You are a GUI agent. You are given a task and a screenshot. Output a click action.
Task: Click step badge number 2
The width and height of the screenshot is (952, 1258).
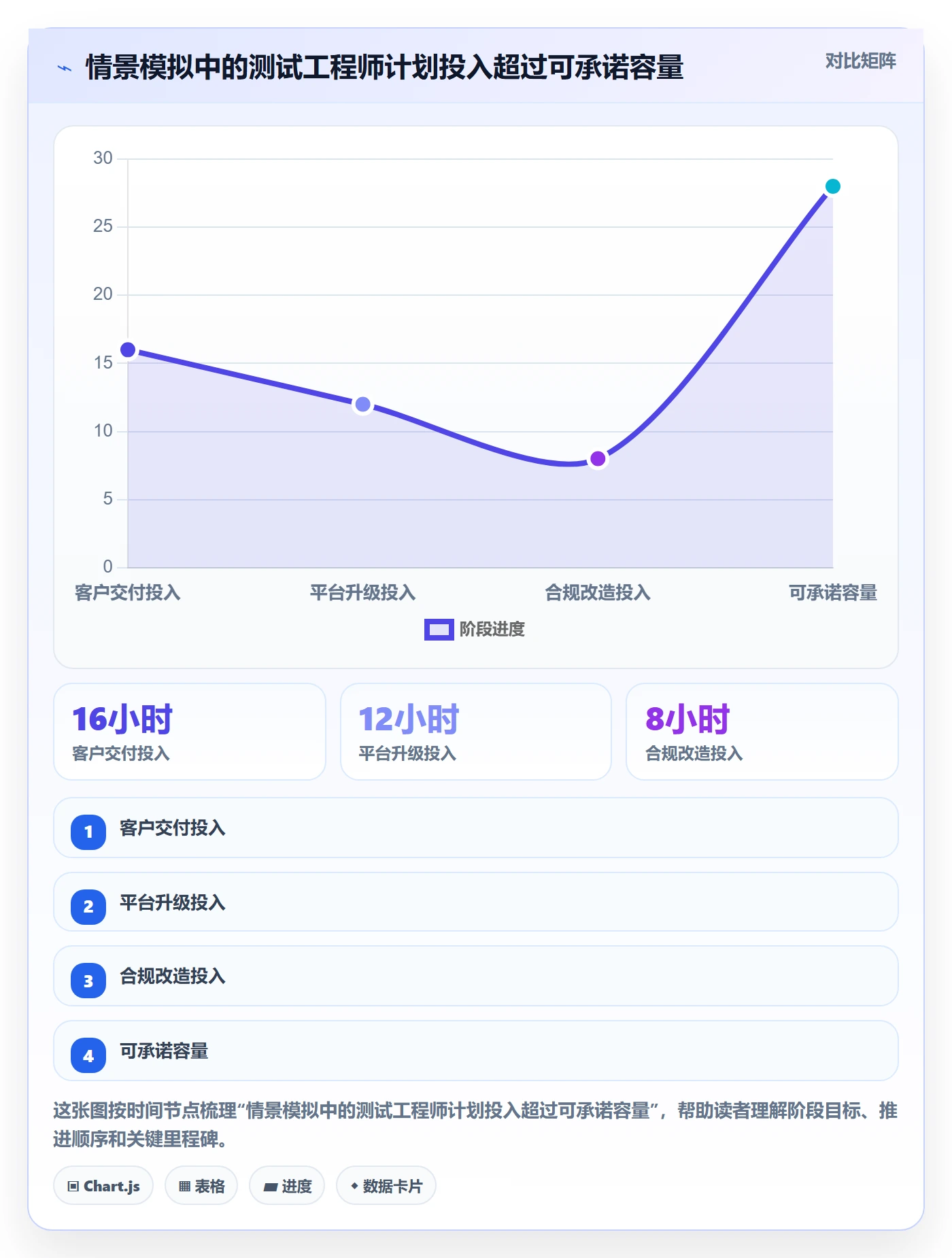[88, 906]
